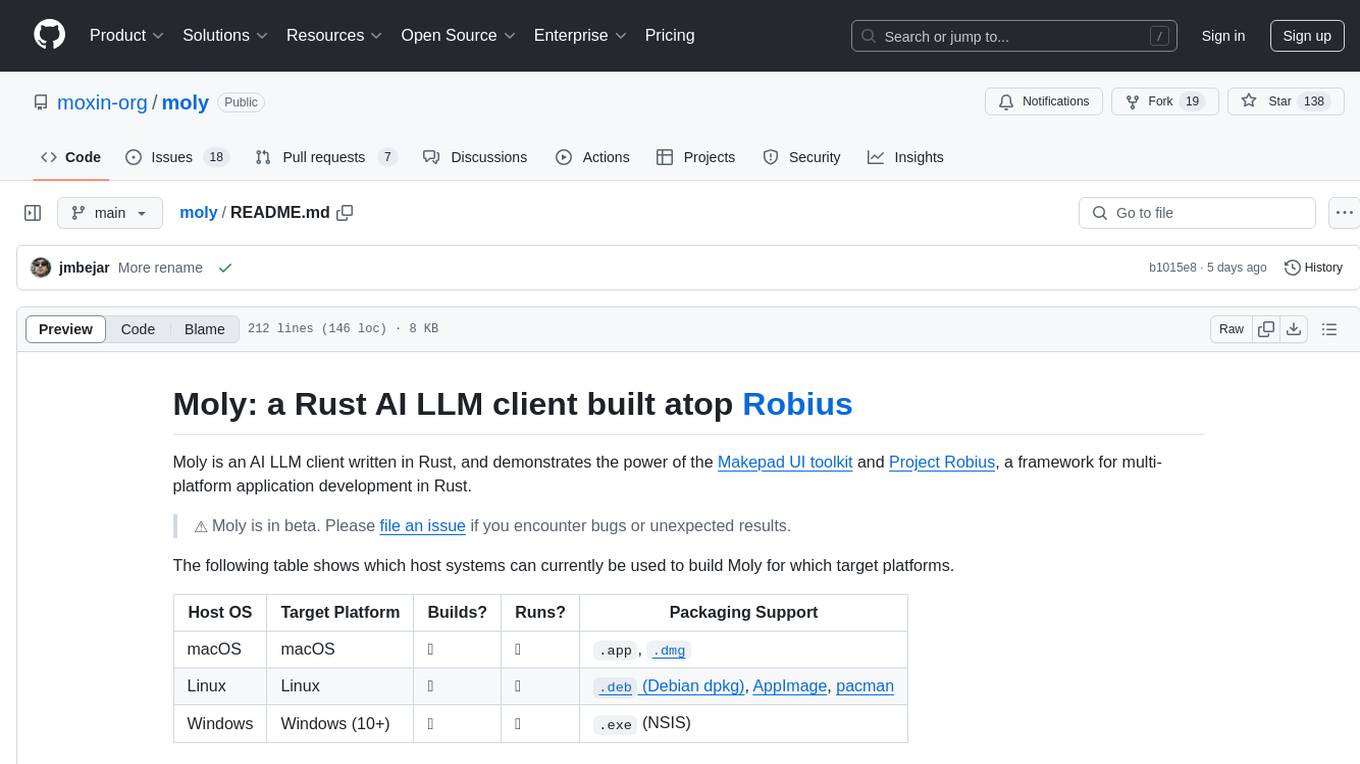1360x764 pixels.
Task: Click the moly breadcrumb link
Action: pos(198,213)
